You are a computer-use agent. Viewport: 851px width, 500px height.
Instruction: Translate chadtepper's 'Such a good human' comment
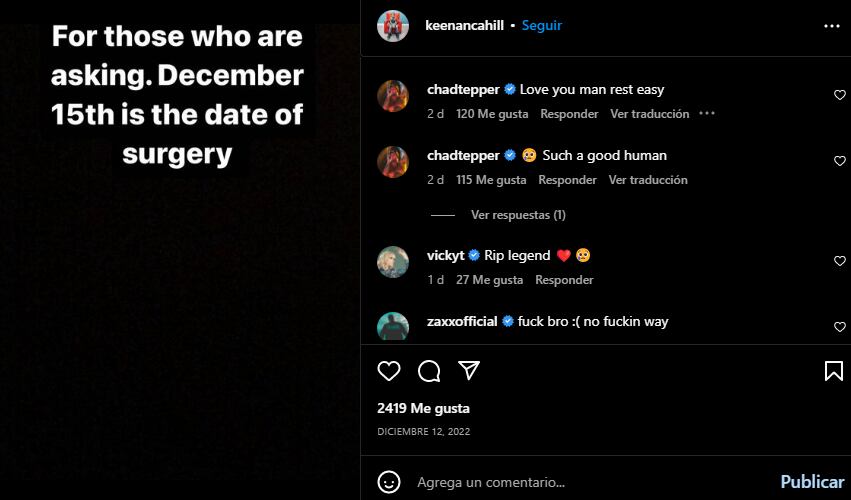648,180
